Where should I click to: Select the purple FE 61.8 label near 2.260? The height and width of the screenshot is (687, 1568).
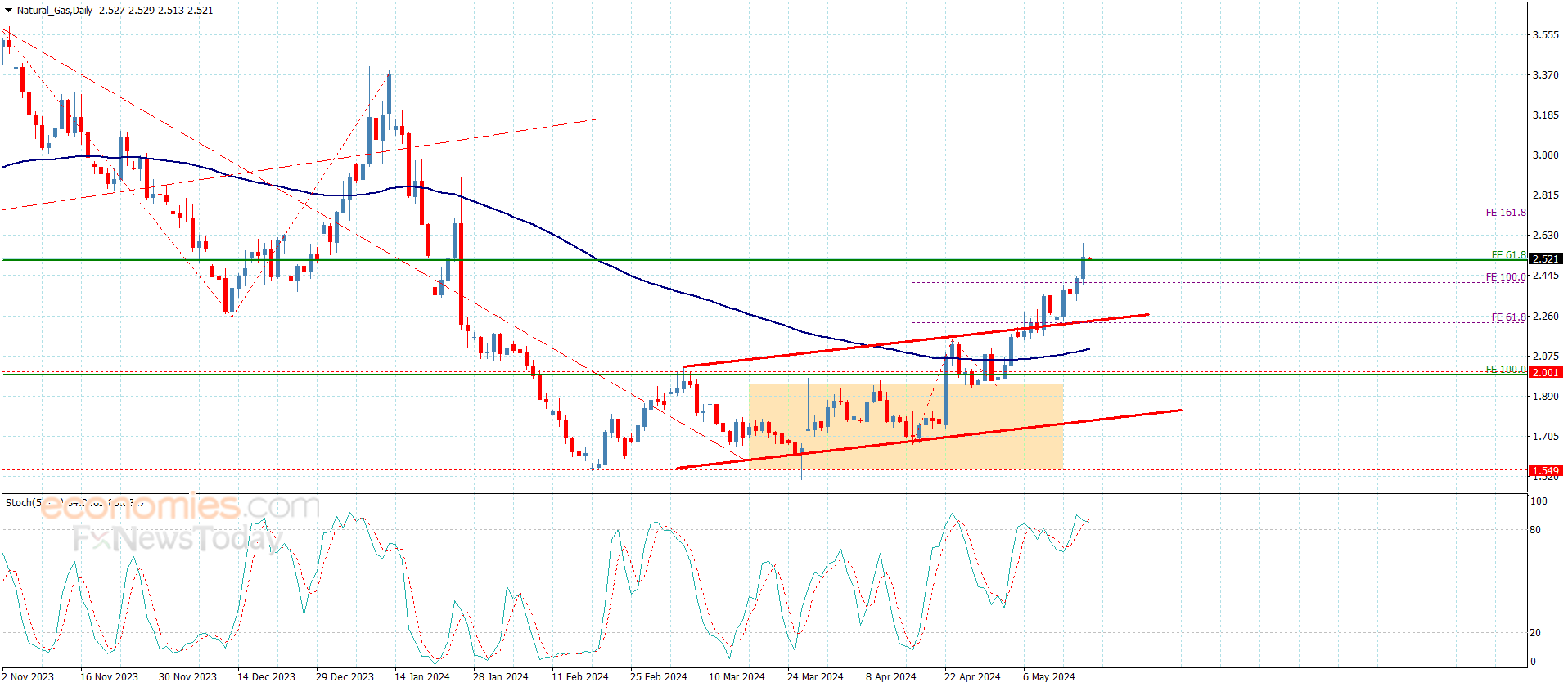tap(1507, 317)
